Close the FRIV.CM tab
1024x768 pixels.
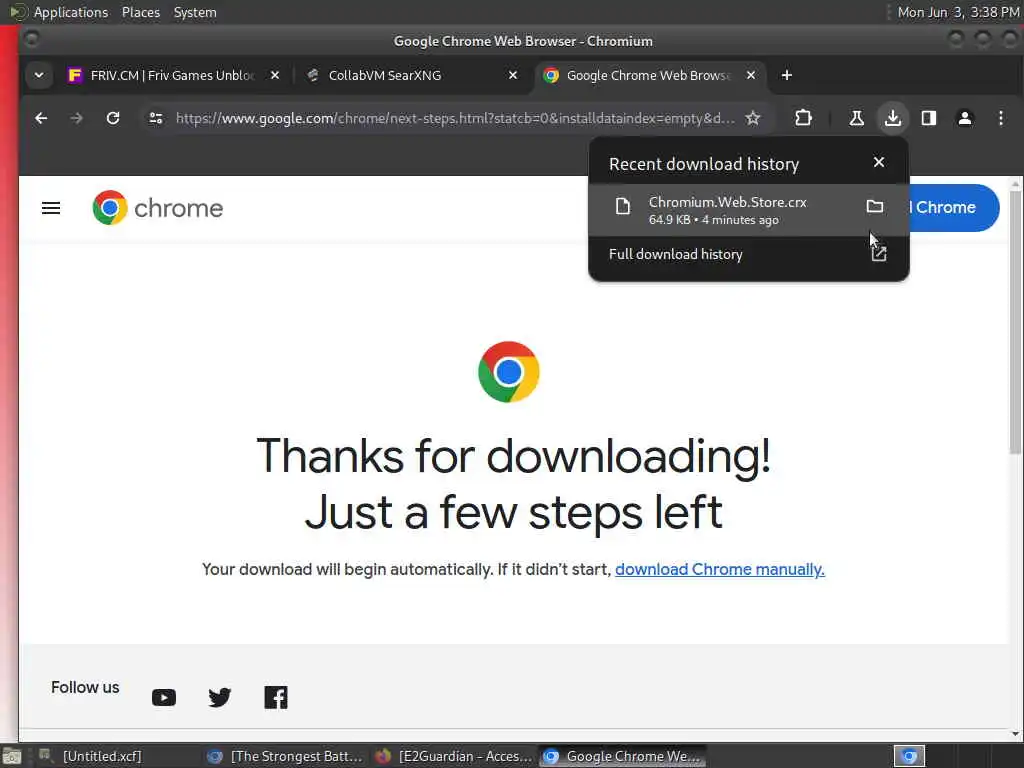pos(275,76)
